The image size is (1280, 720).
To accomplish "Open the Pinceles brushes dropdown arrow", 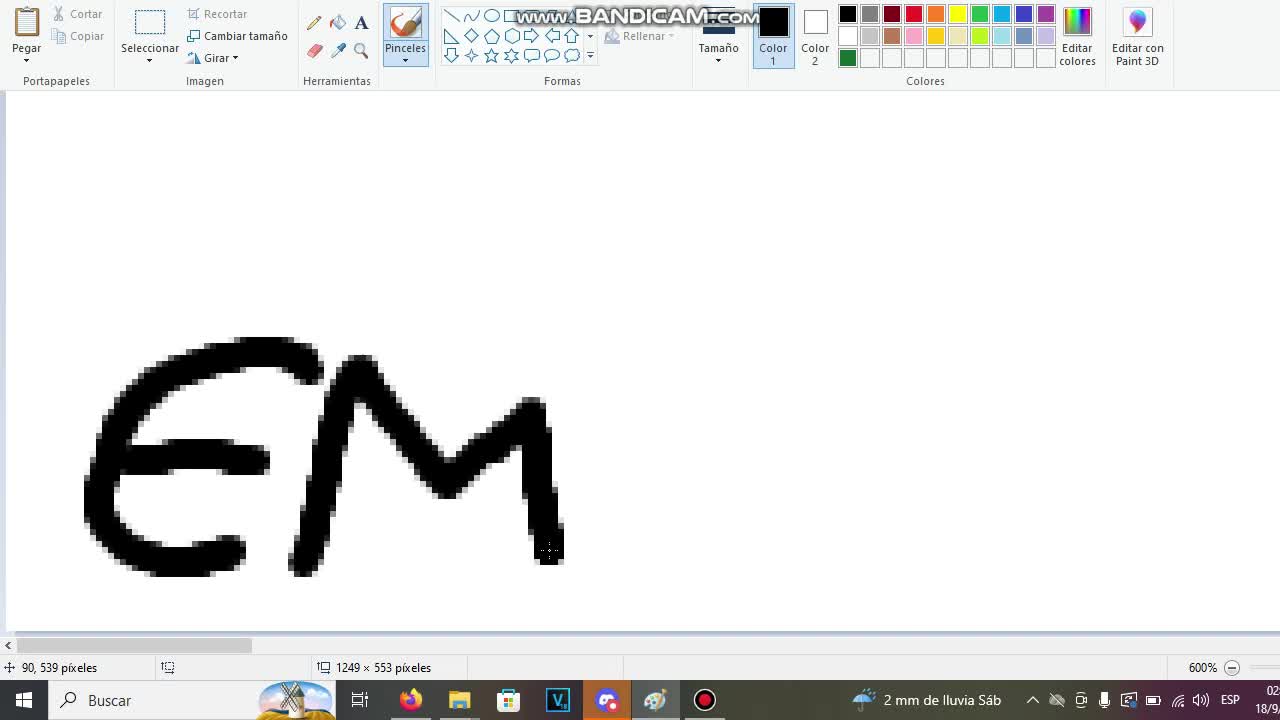I will coord(405,60).
